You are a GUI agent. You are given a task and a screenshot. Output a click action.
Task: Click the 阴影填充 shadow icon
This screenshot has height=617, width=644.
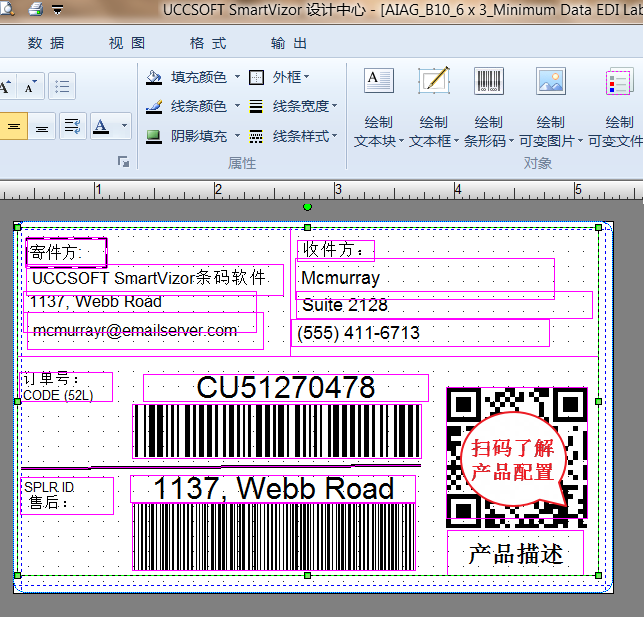point(154,136)
